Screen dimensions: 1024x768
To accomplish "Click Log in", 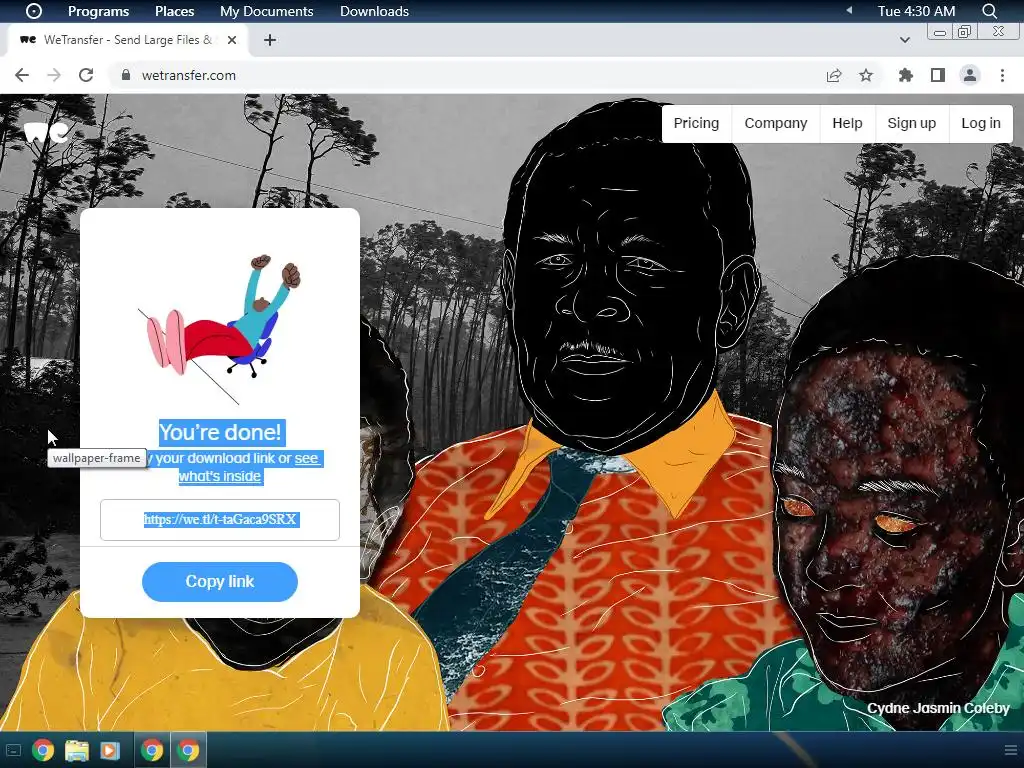I will coord(981,123).
